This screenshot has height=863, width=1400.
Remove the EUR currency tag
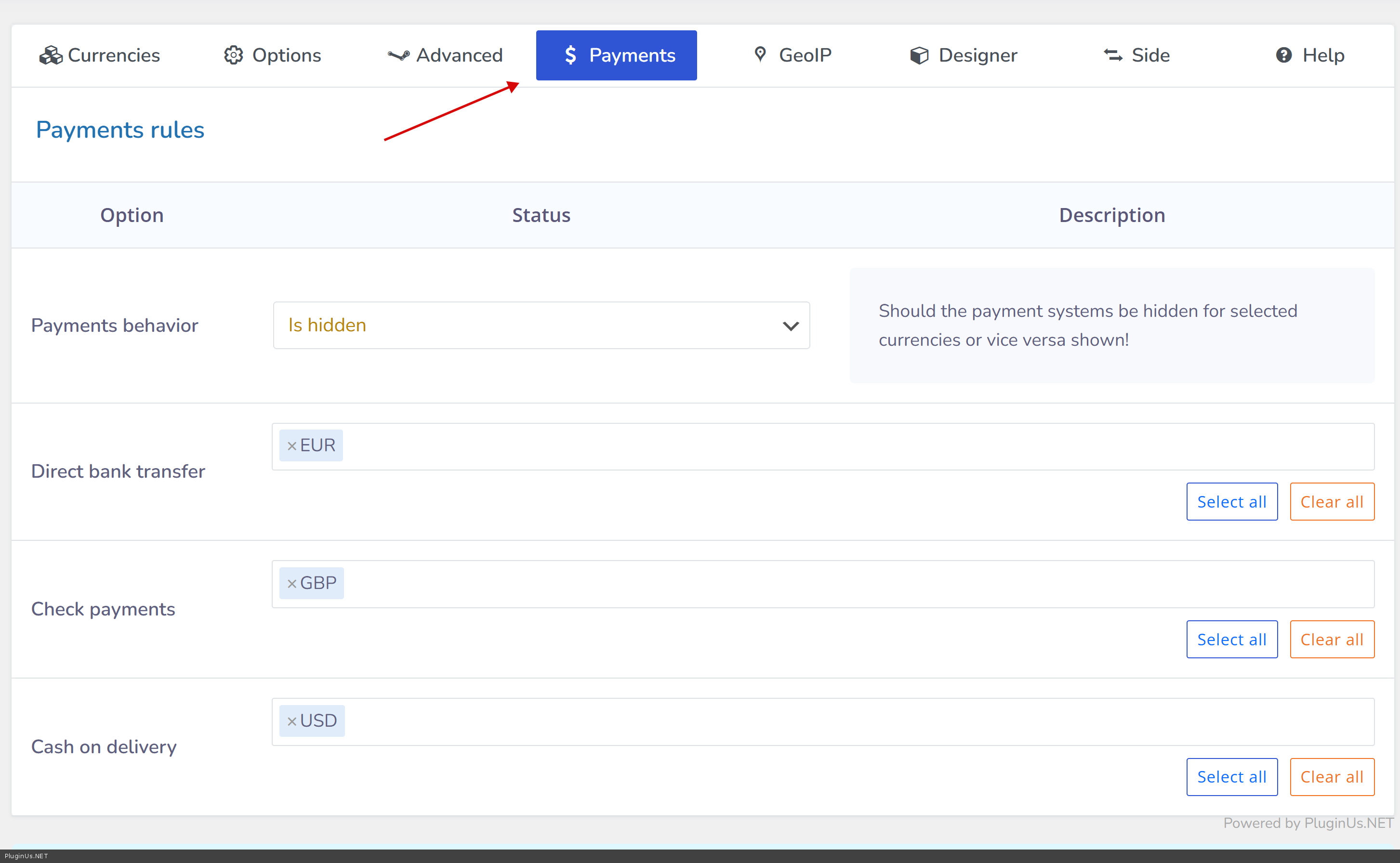292,446
